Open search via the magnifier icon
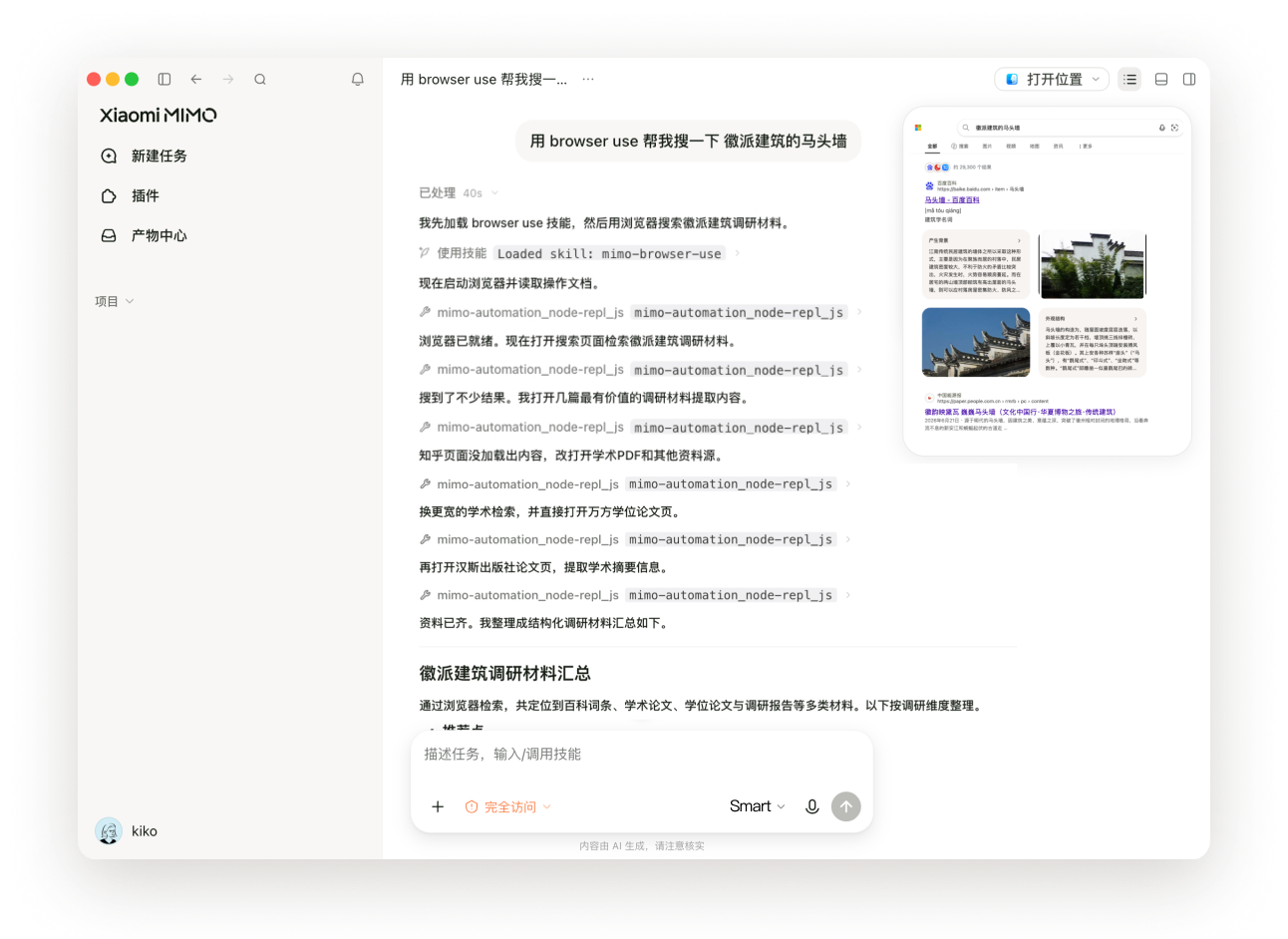 coord(260,79)
